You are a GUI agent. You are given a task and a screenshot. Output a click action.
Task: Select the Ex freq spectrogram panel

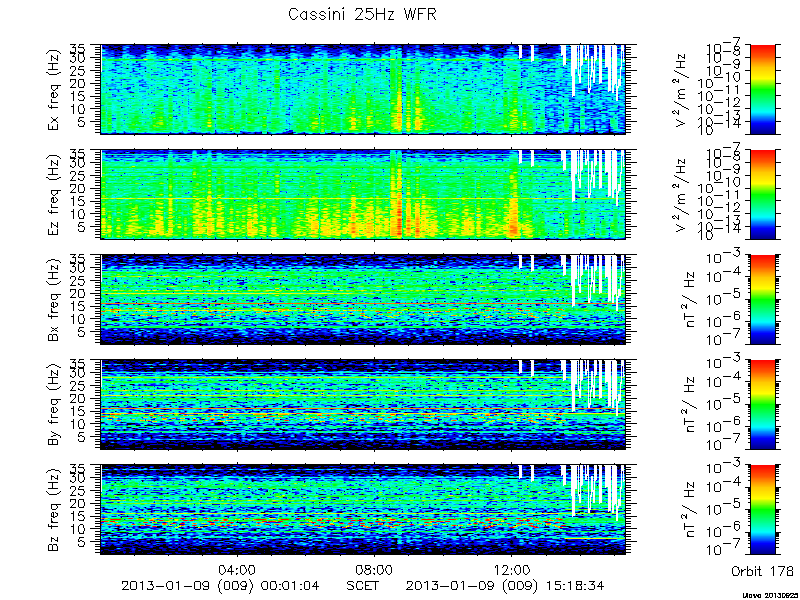pos(364,89)
